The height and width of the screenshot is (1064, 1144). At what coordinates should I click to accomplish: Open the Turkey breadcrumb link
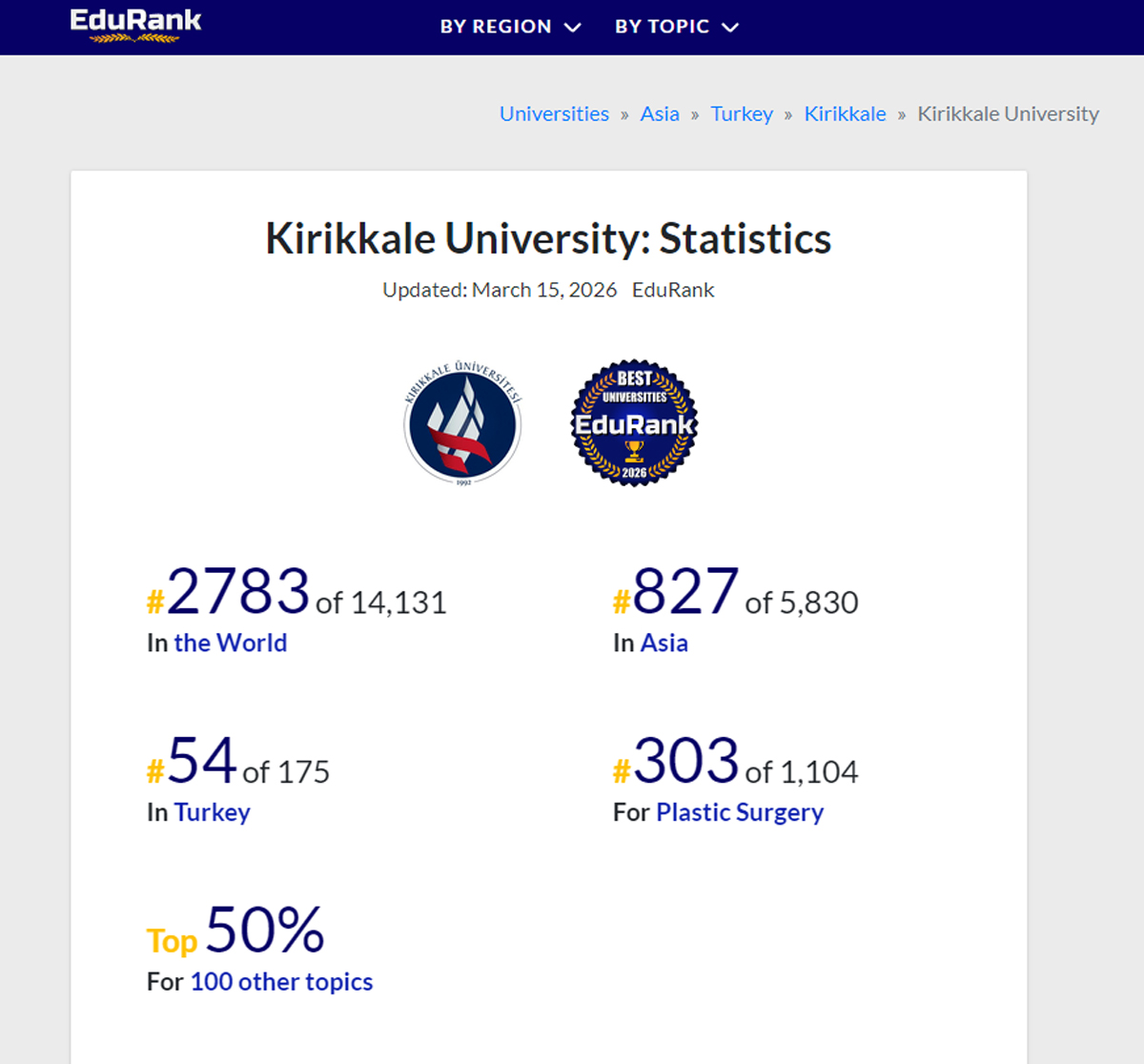[742, 113]
